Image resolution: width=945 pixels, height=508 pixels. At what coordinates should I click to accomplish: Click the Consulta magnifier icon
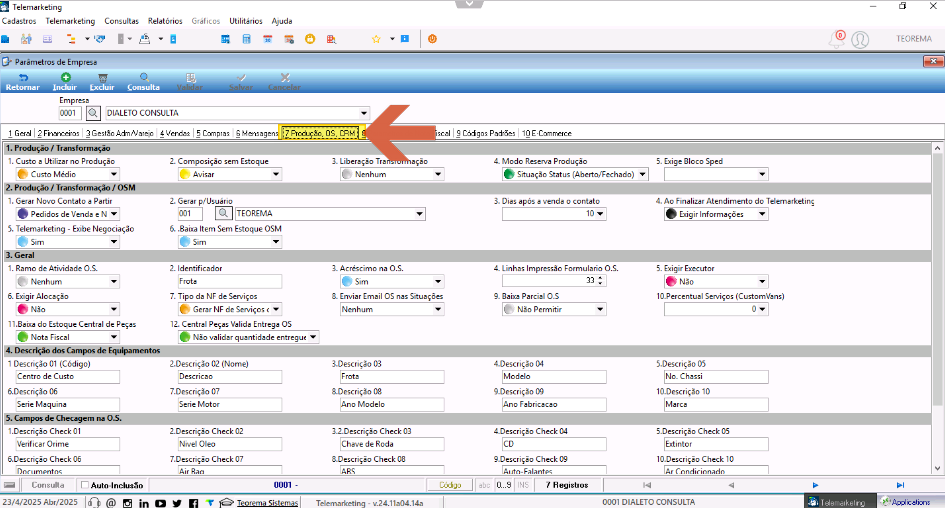(x=144, y=77)
